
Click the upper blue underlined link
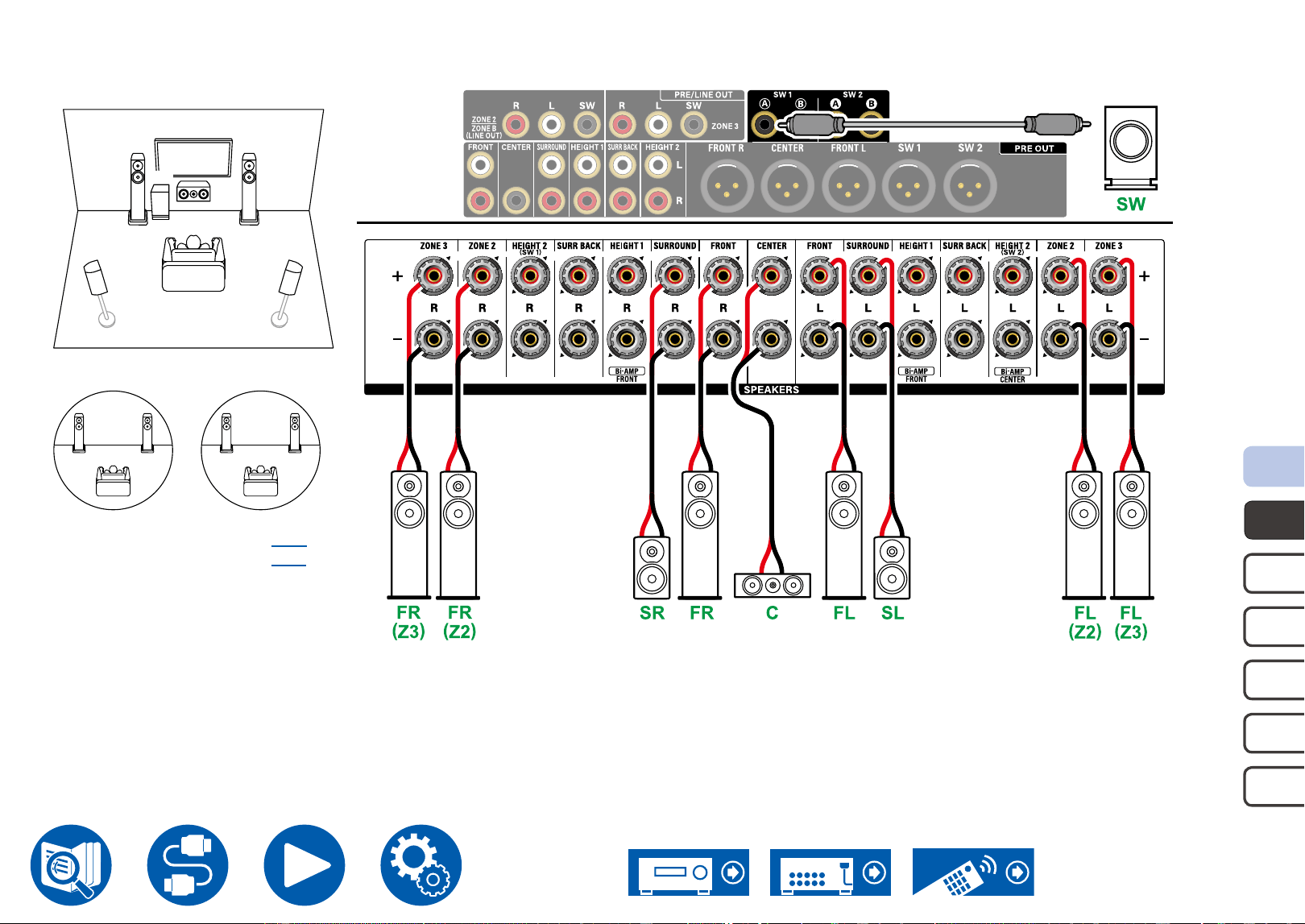[288, 545]
